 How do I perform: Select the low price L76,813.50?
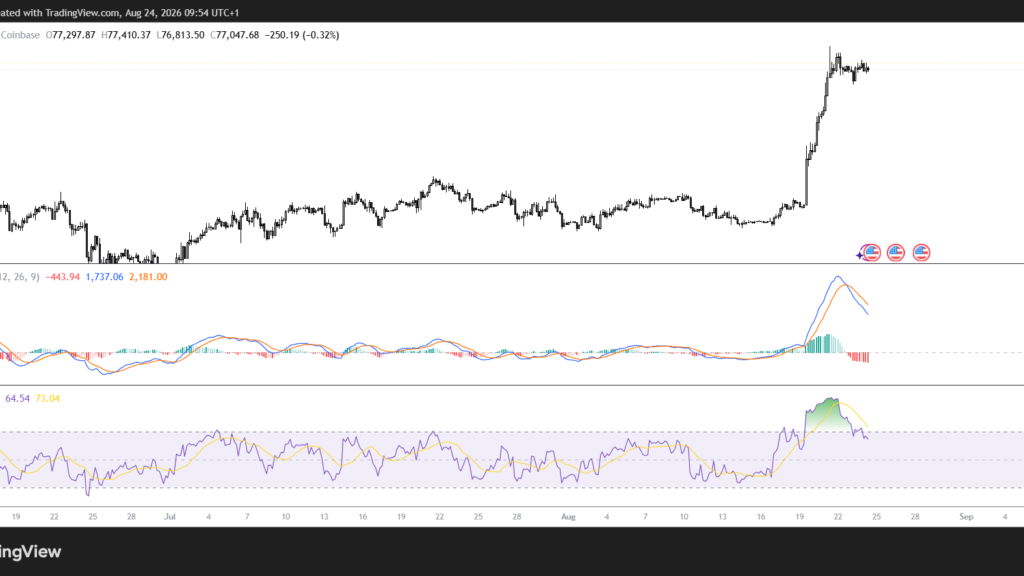[x=180, y=35]
